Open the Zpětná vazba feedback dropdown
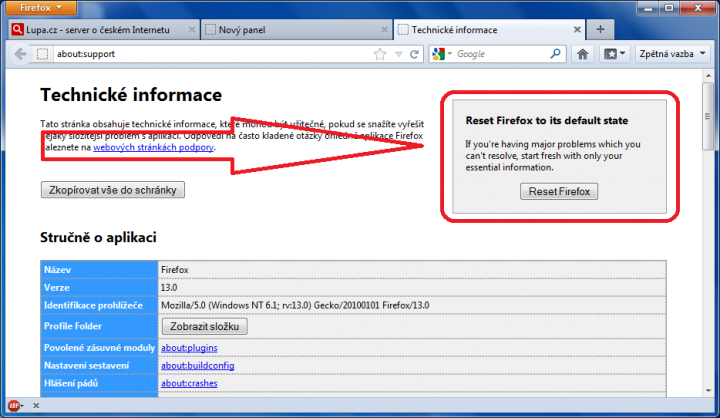720x418 pixels. 673,54
